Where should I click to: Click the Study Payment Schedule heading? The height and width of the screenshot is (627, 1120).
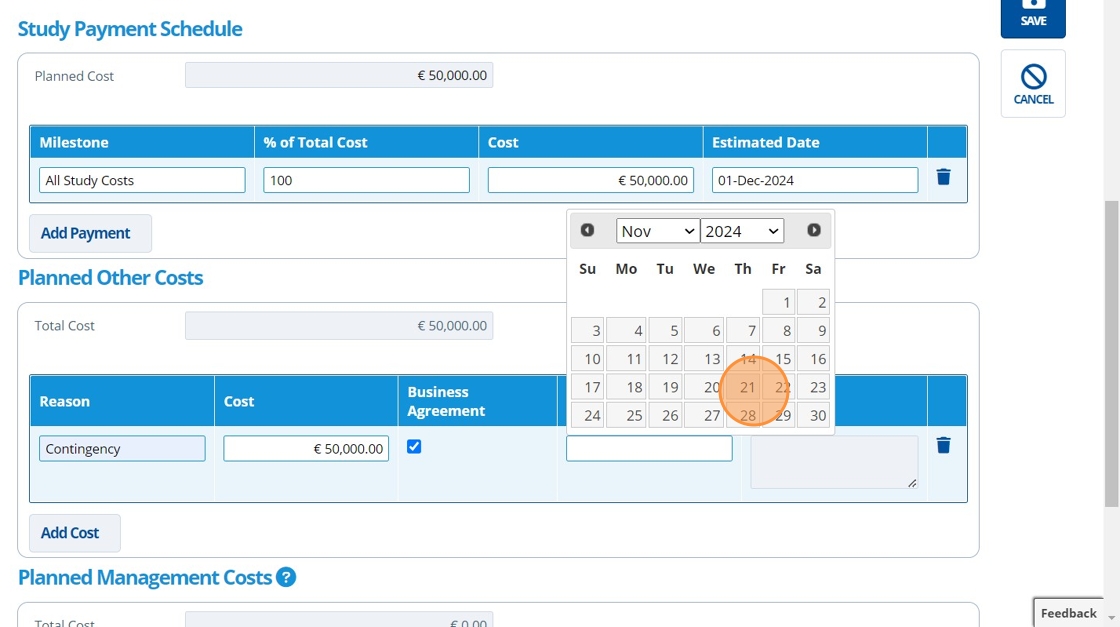pos(130,29)
